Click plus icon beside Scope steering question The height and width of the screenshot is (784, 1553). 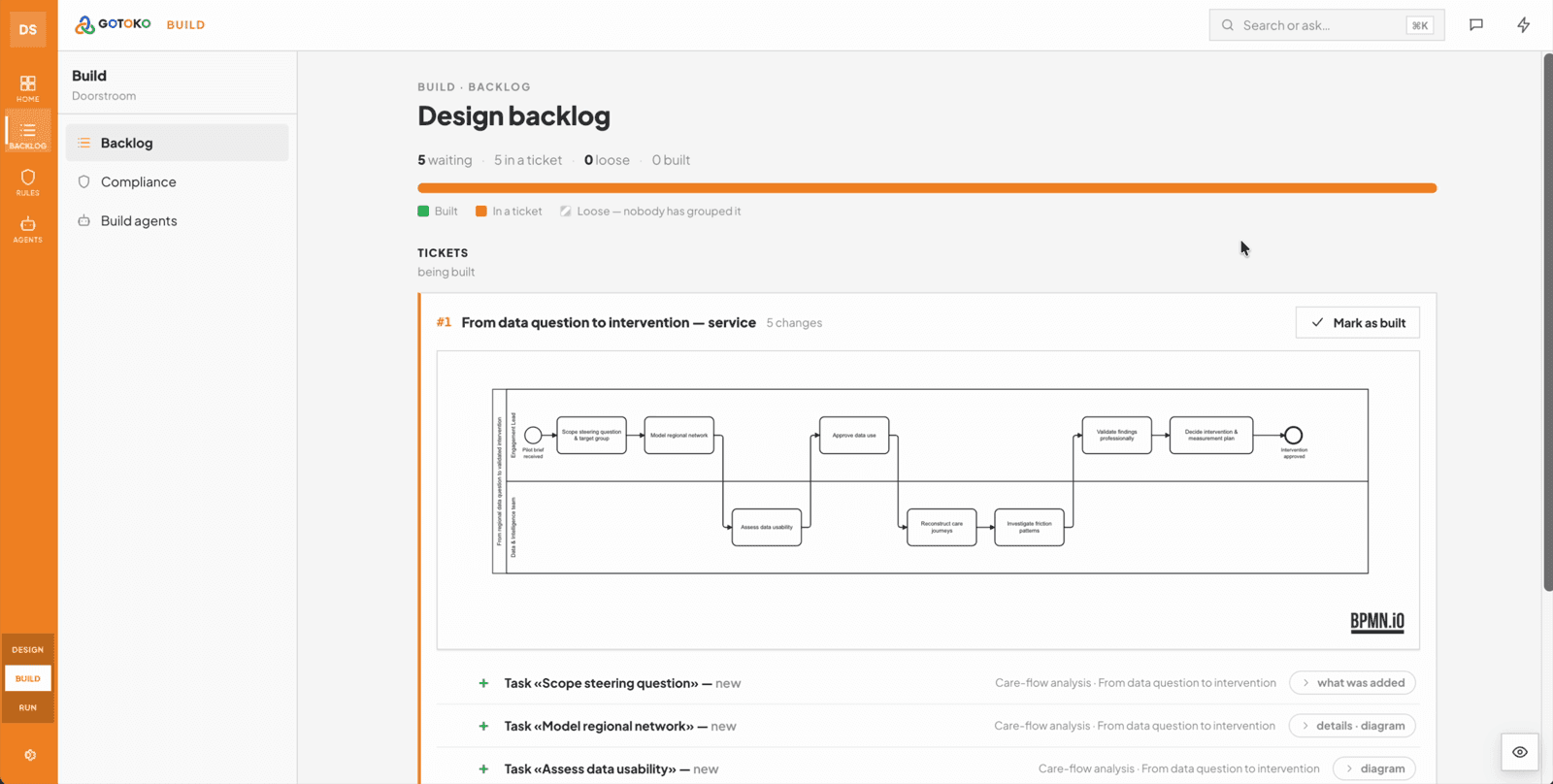click(483, 683)
